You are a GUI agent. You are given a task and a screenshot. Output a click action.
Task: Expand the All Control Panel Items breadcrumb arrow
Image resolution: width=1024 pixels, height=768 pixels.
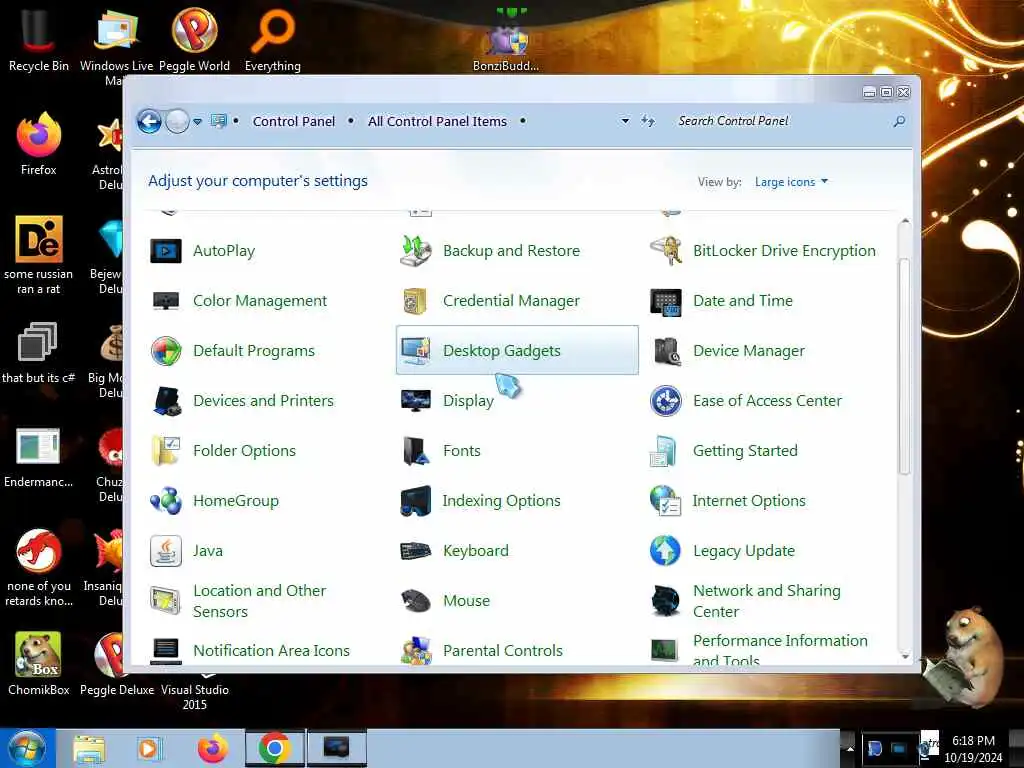522,121
